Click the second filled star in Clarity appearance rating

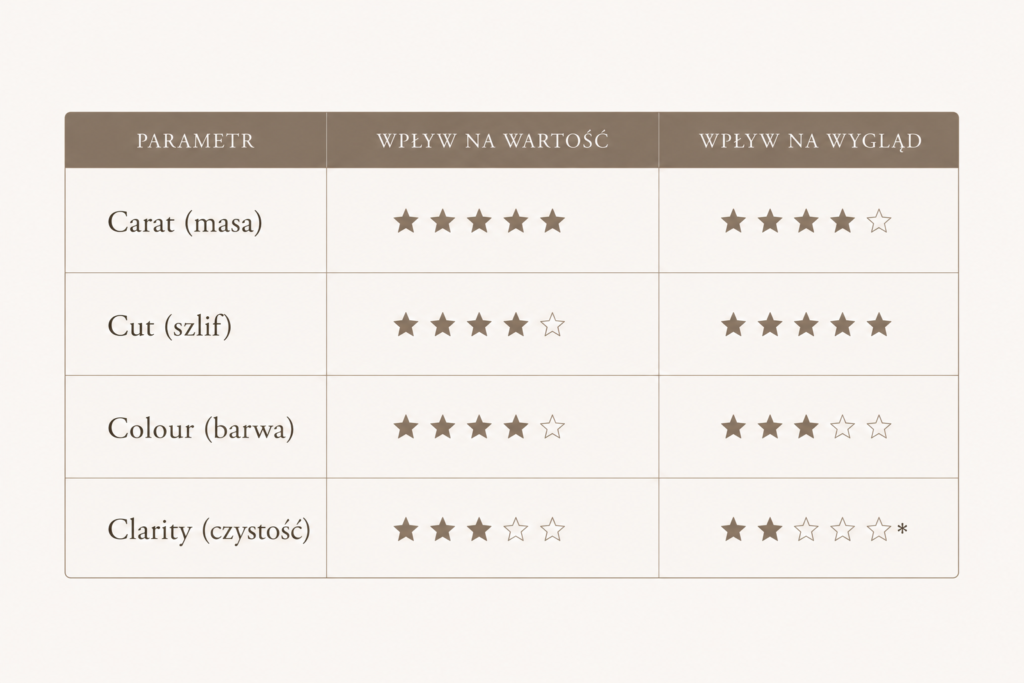[769, 530]
